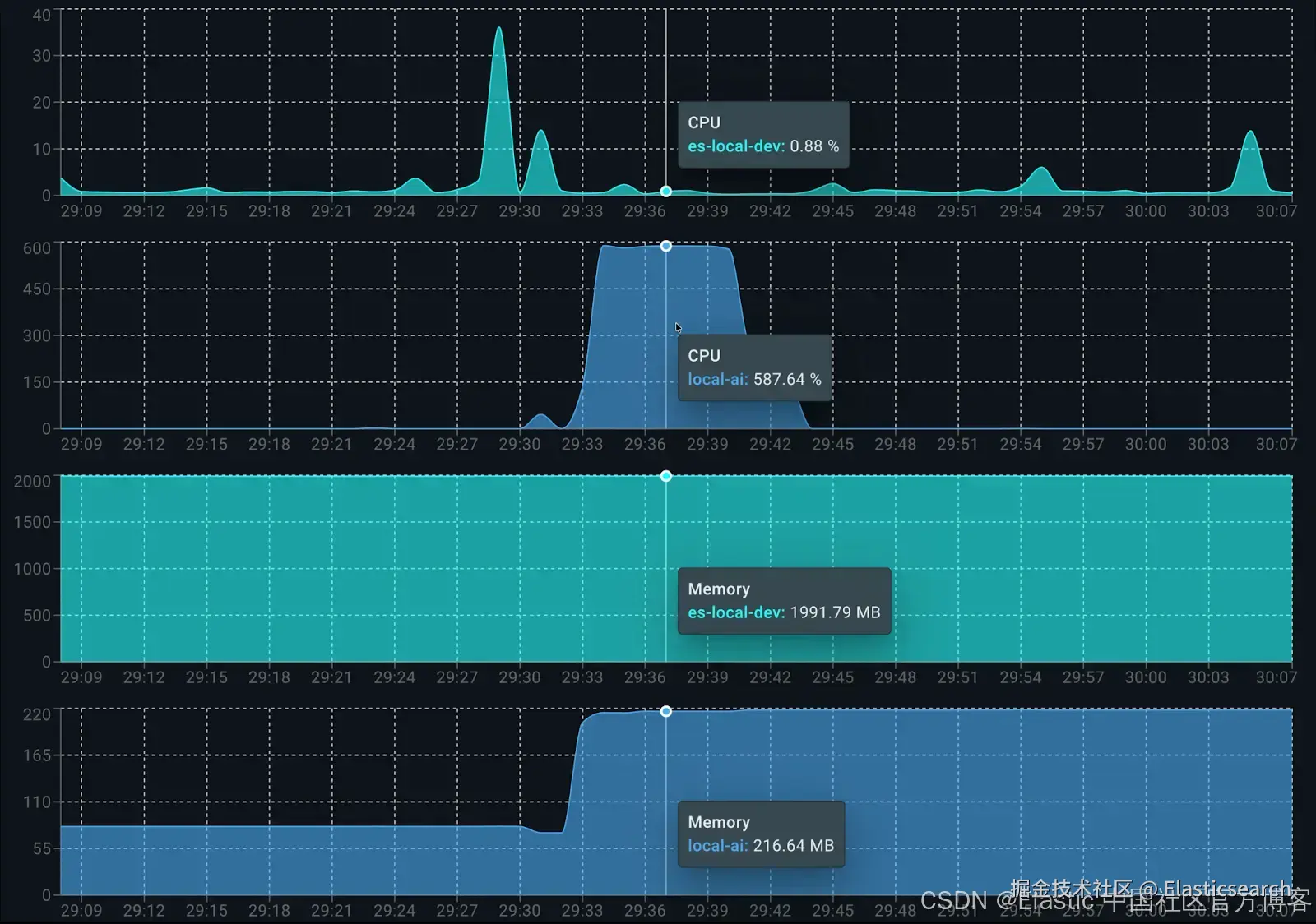Click the 29:45 time label under local-ai CPU chart

[832, 445]
